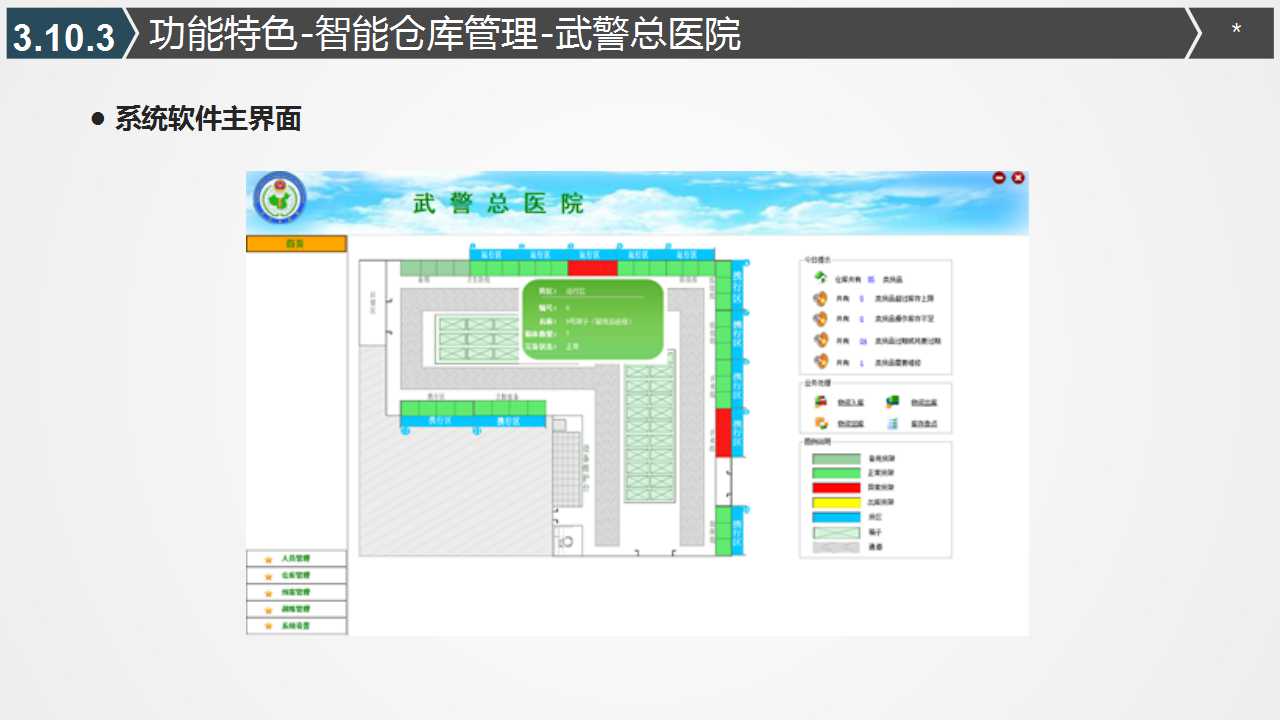Click the last orange alert icon under today's tips

[x=820, y=362]
